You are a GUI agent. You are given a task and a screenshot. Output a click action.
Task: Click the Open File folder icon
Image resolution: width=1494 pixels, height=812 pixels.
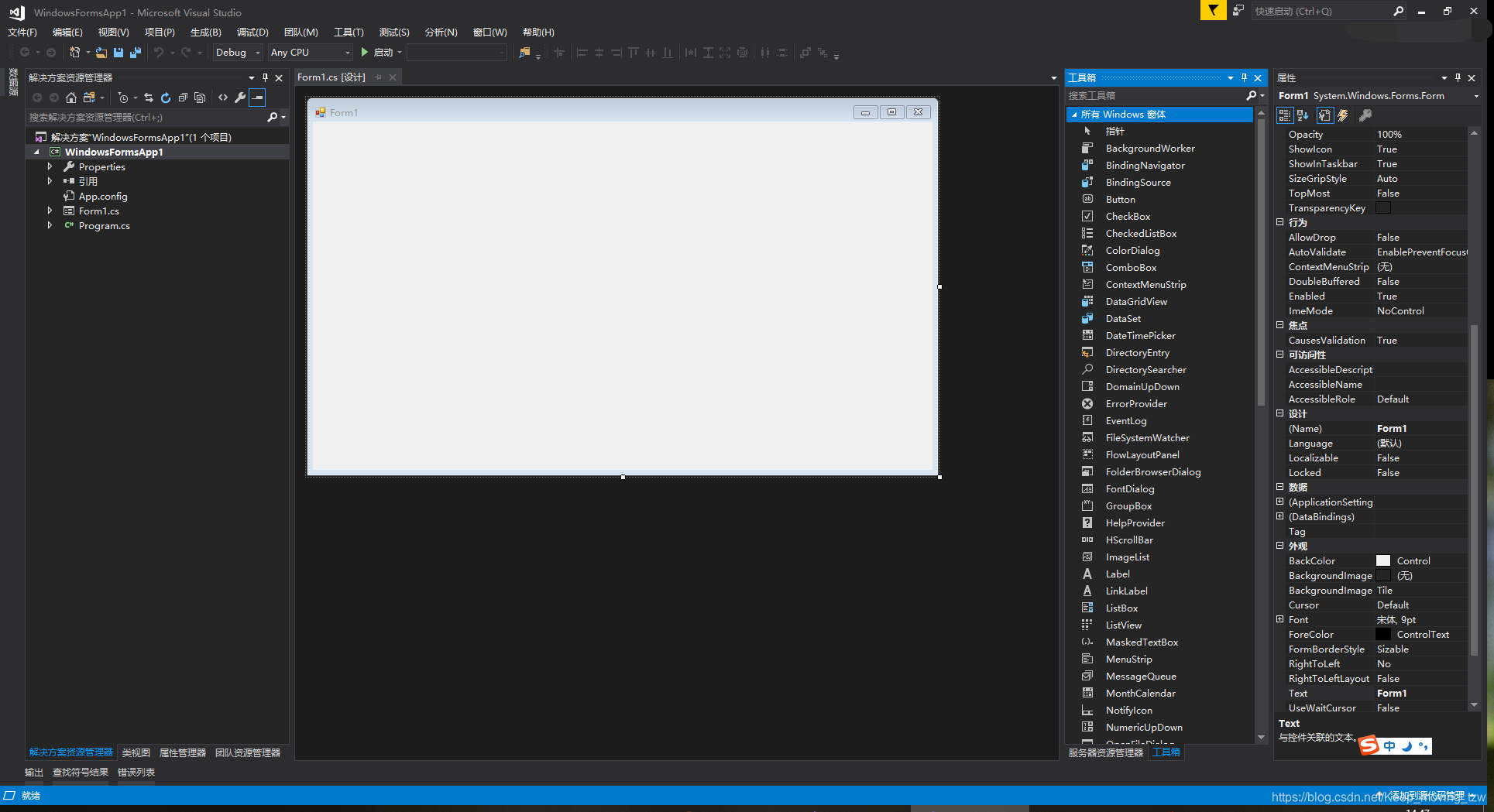101,53
